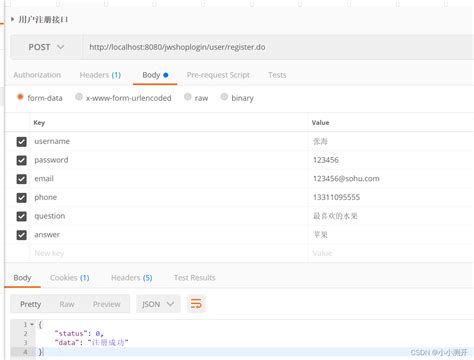Uncheck the question row checkbox
The image size is (474, 360).
tap(22, 216)
